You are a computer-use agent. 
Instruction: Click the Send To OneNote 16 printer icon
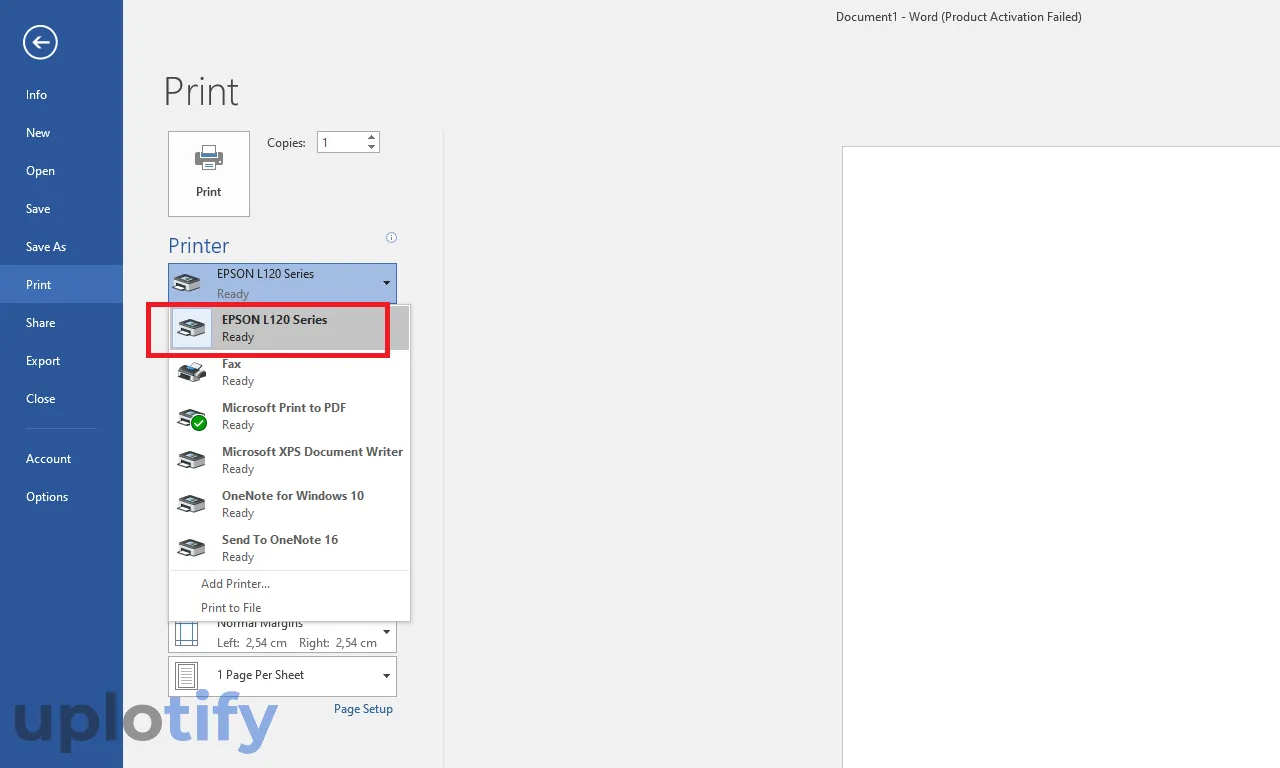coord(191,548)
